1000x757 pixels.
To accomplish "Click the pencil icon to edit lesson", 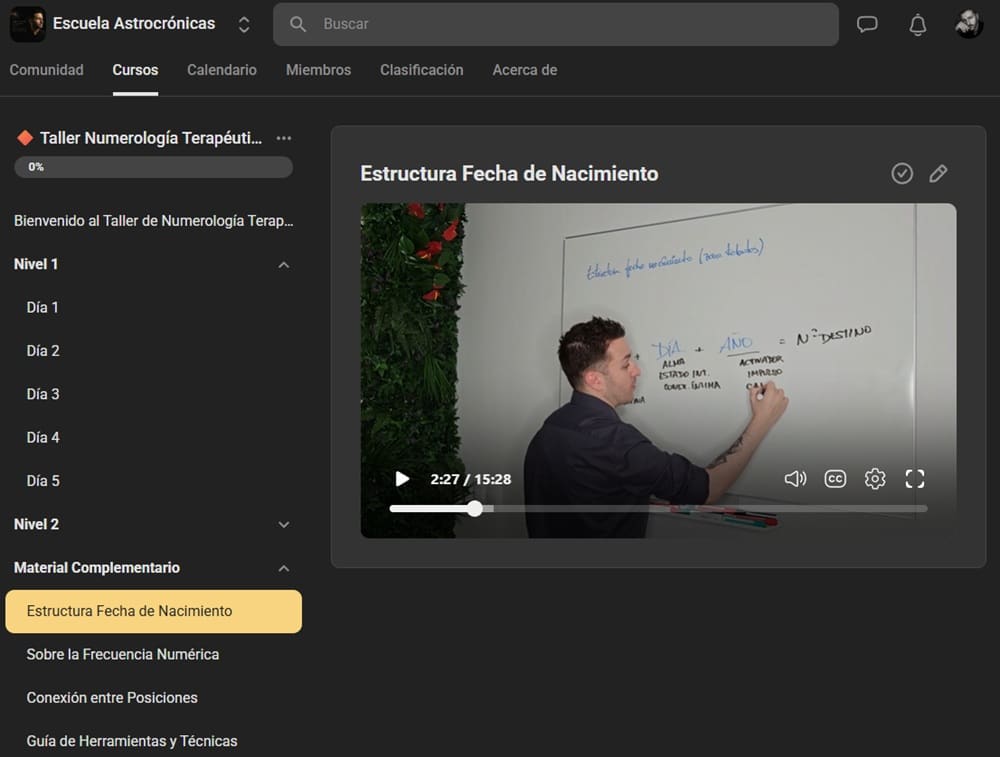I will (938, 173).
